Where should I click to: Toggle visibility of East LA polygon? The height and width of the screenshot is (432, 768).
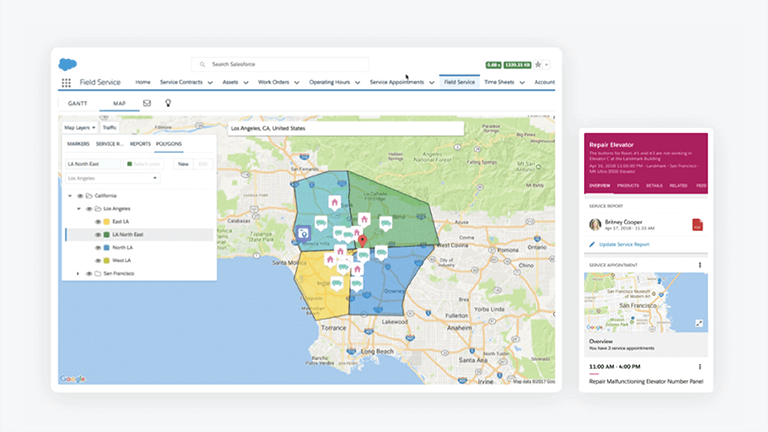pos(98,221)
